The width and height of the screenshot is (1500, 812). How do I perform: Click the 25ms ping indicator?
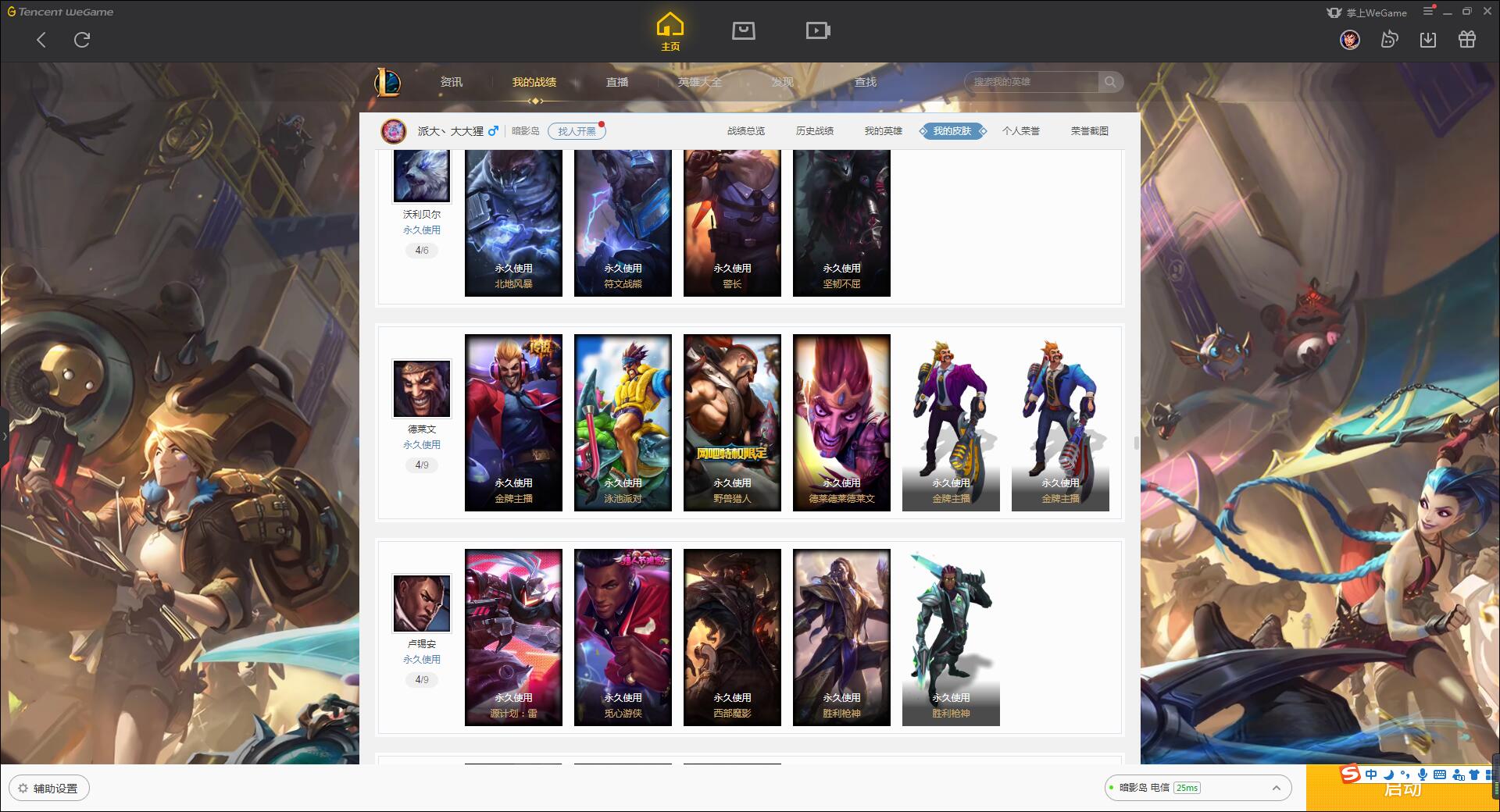tap(1187, 788)
